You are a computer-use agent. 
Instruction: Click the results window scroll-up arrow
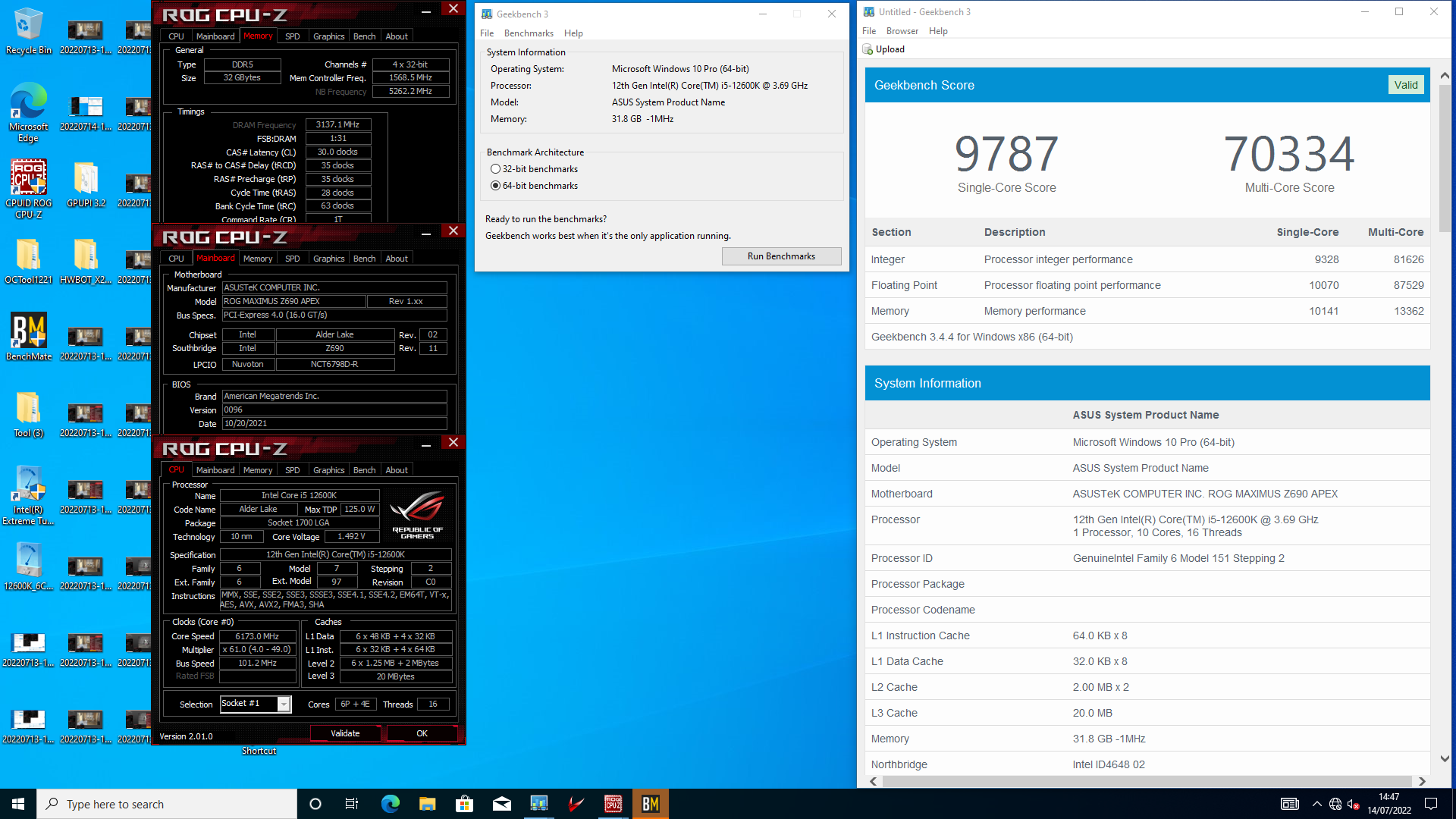[1444, 76]
